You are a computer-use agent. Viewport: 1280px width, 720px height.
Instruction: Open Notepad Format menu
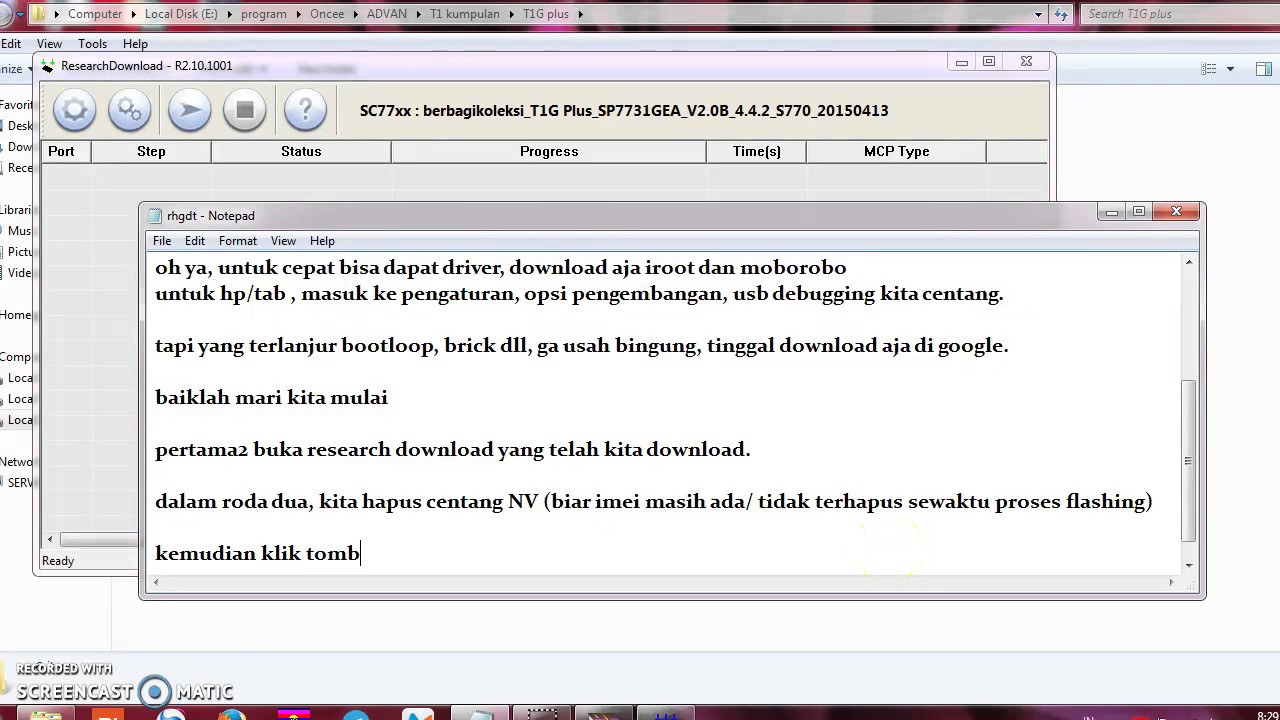238,241
